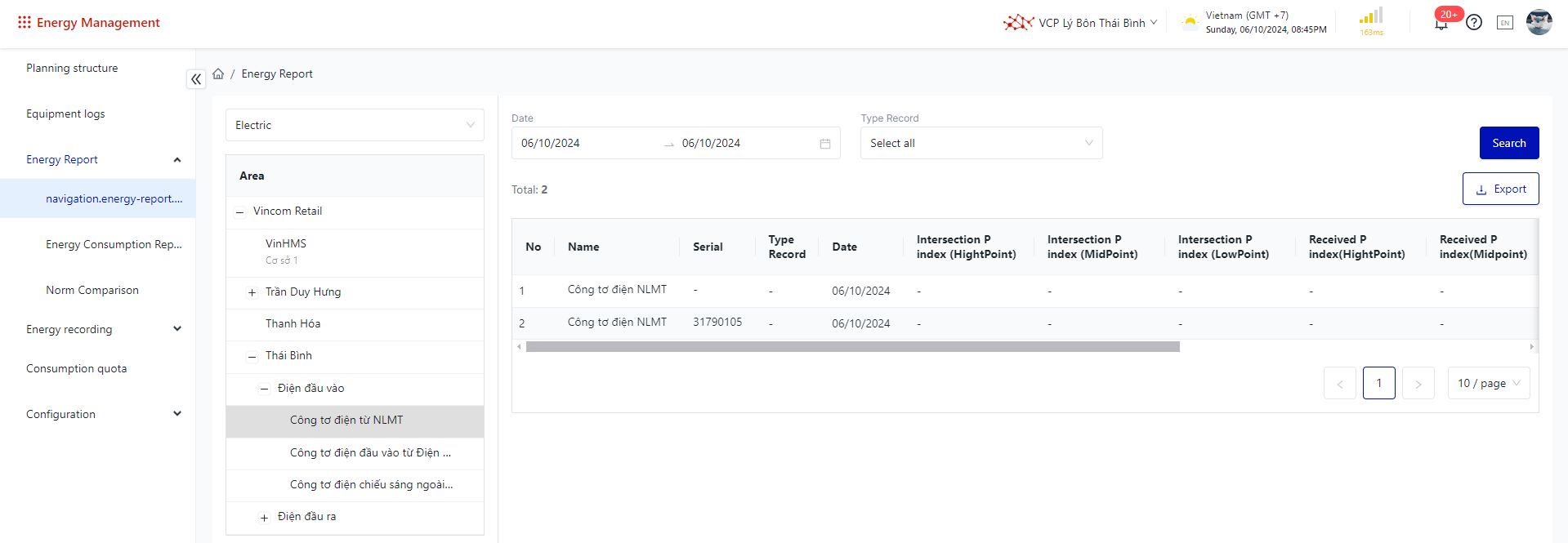This screenshot has width=1568, height=543.
Task: Open the app grid menu icon
Action: [25, 23]
